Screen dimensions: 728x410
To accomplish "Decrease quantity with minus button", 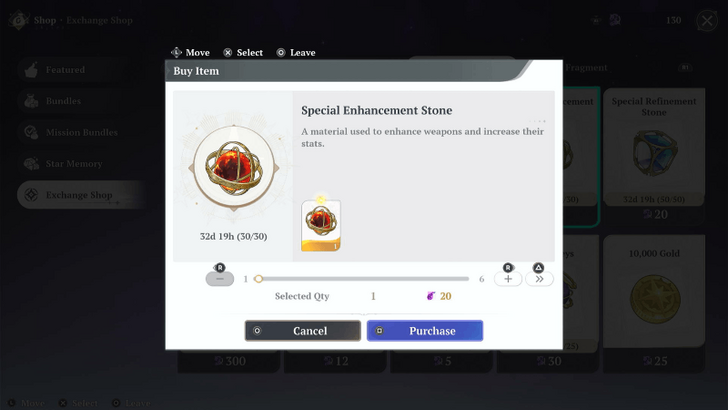I will [x=220, y=279].
